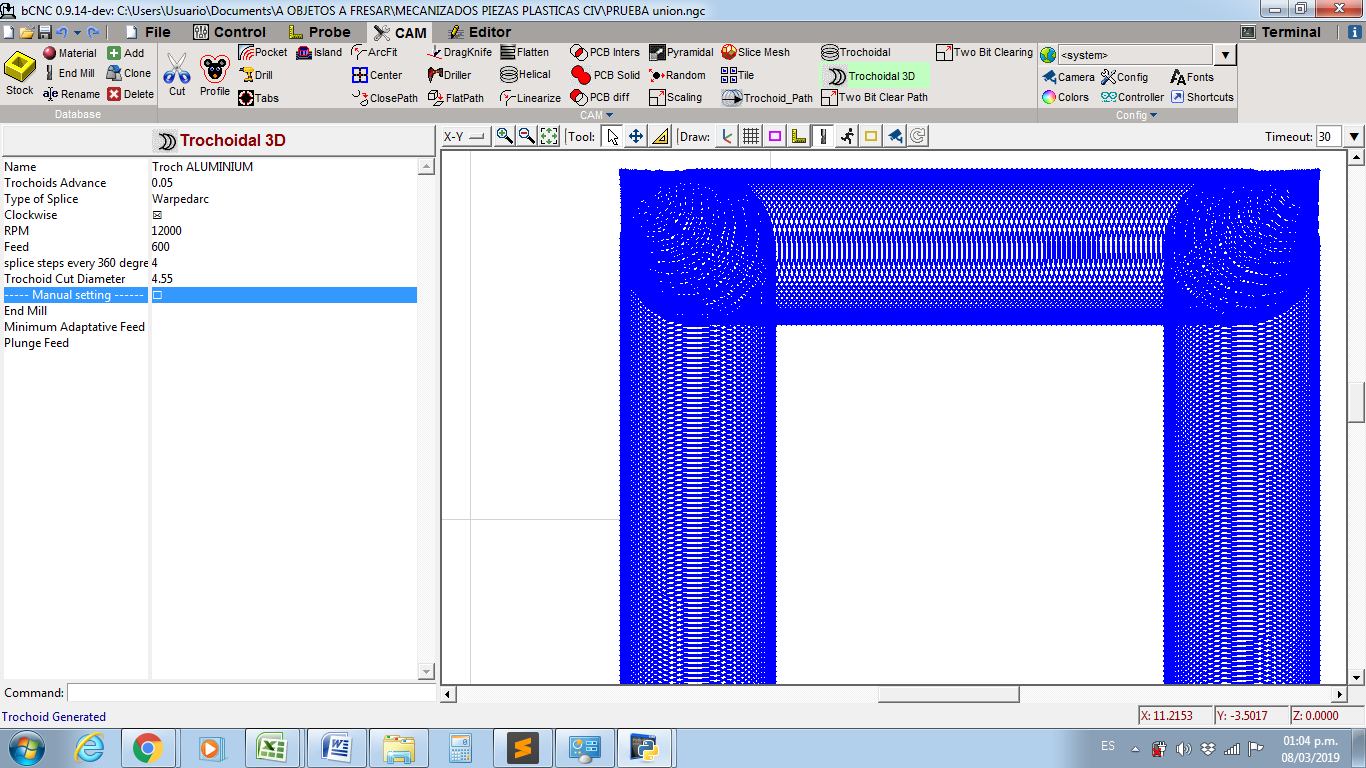This screenshot has height=768, width=1366.
Task: Open the X-Y view dropdown
Action: click(x=465, y=137)
